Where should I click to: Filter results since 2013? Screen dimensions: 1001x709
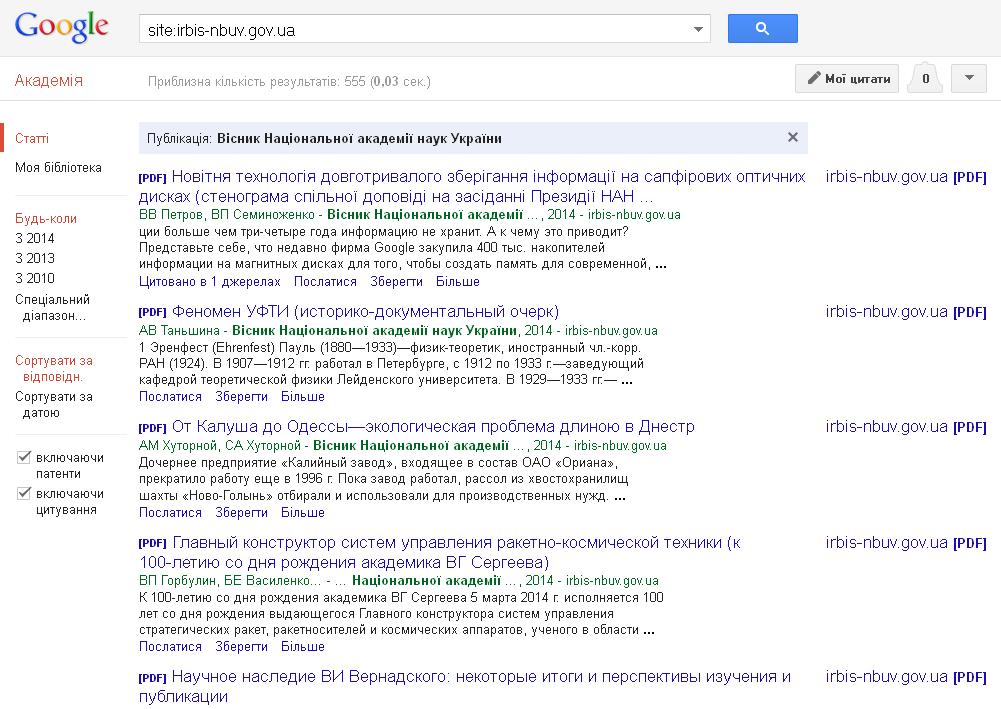click(35, 258)
